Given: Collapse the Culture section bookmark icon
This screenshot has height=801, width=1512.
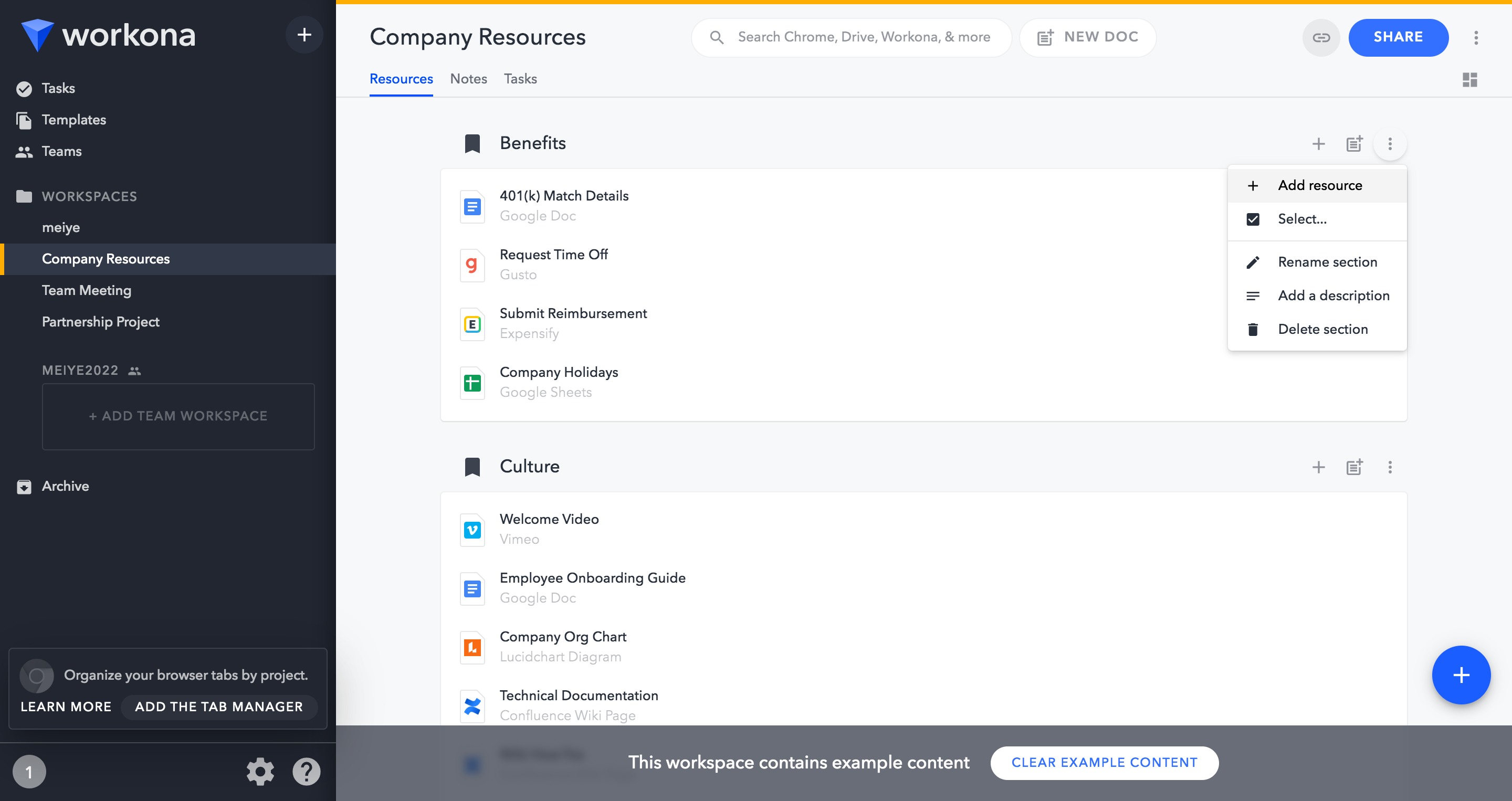Looking at the screenshot, I should click(472, 467).
